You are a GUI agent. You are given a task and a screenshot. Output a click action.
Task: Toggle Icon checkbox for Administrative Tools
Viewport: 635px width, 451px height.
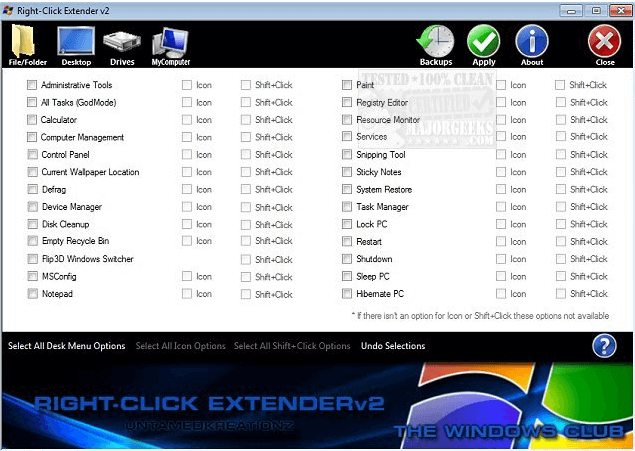[x=187, y=85]
